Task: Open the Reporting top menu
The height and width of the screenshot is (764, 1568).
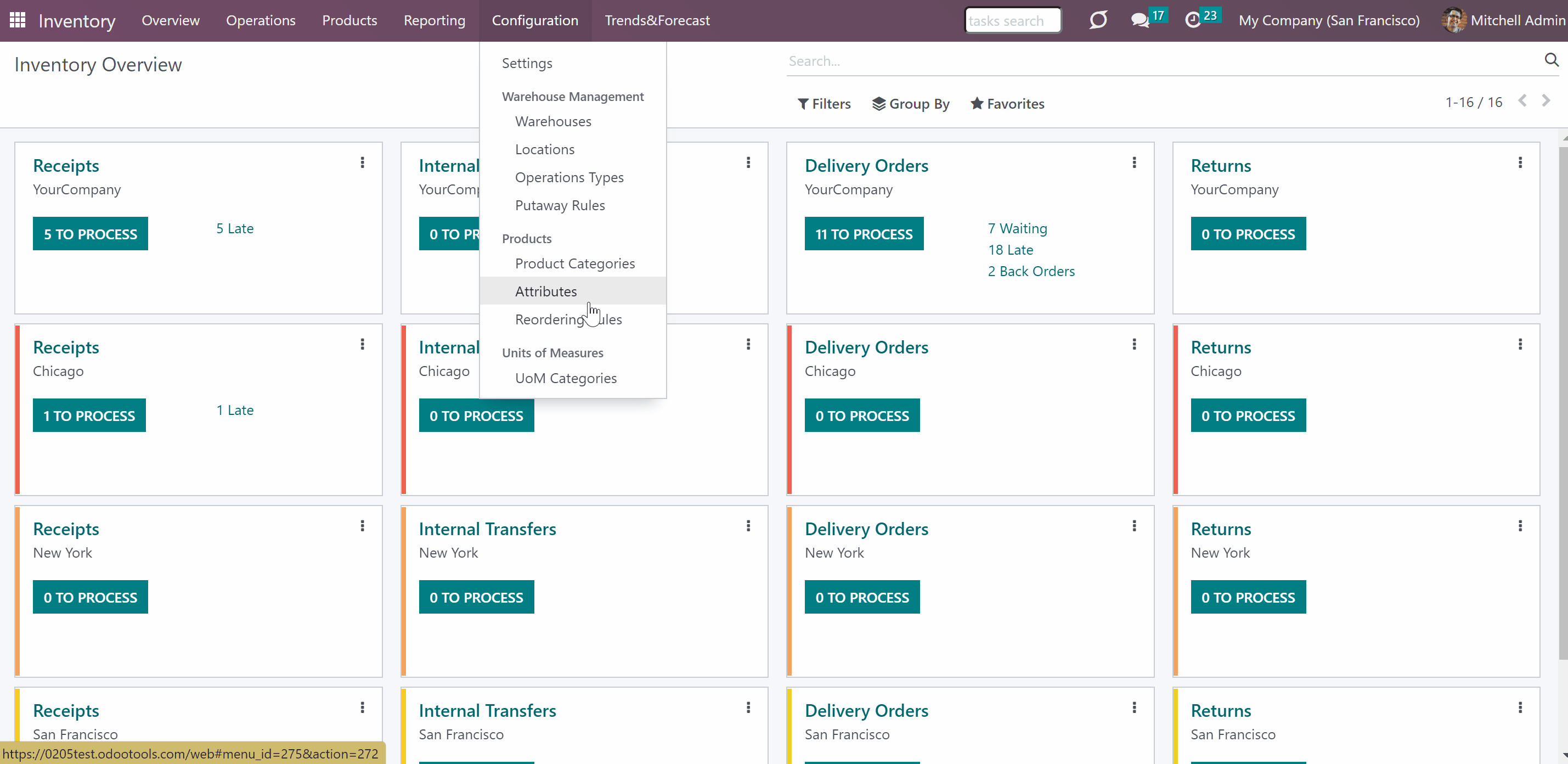Action: point(434,20)
